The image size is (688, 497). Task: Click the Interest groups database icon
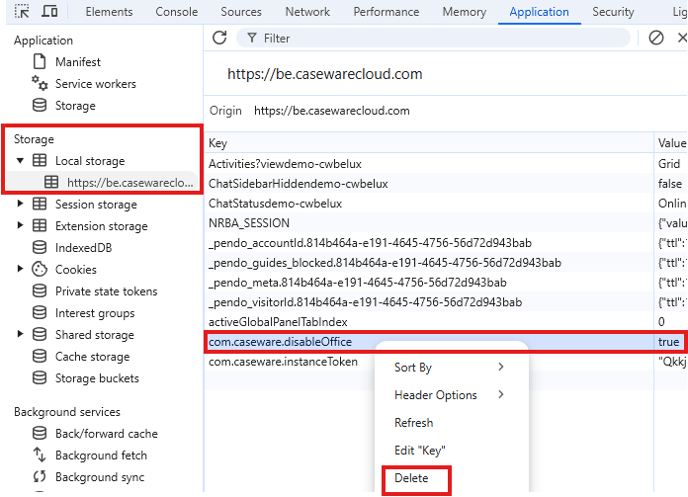coord(39,313)
